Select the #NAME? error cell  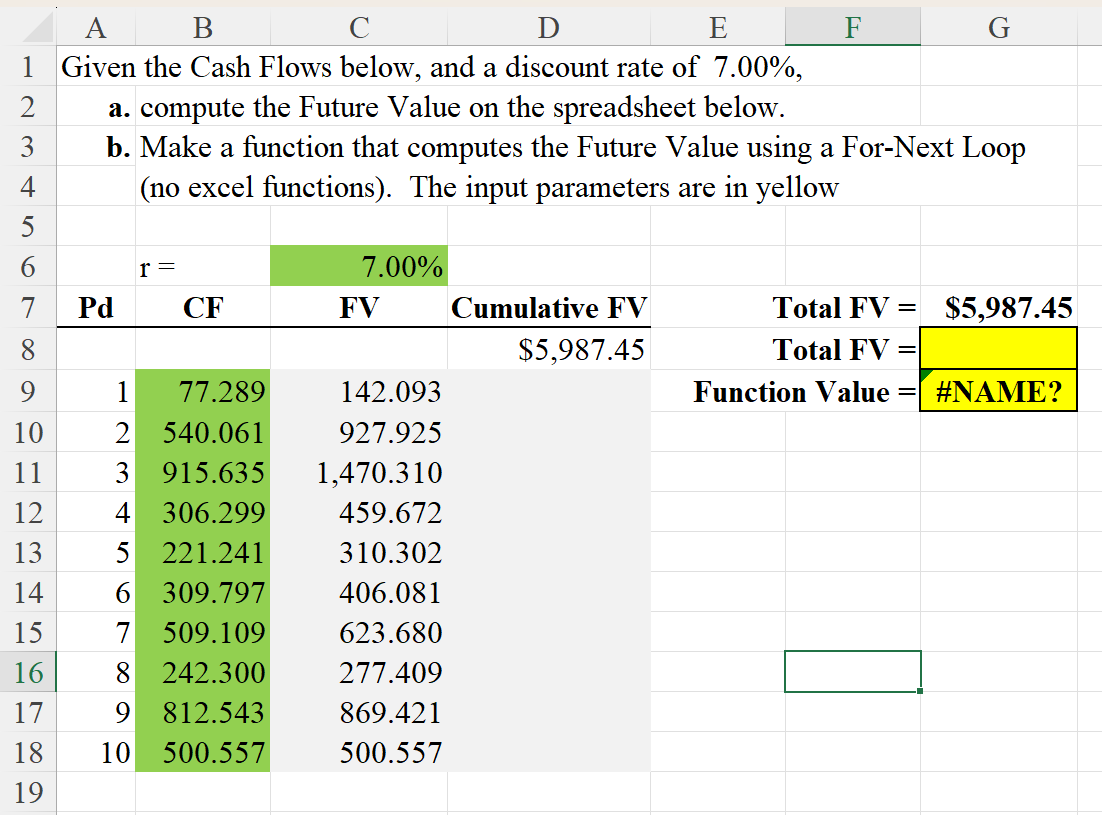(x=998, y=392)
